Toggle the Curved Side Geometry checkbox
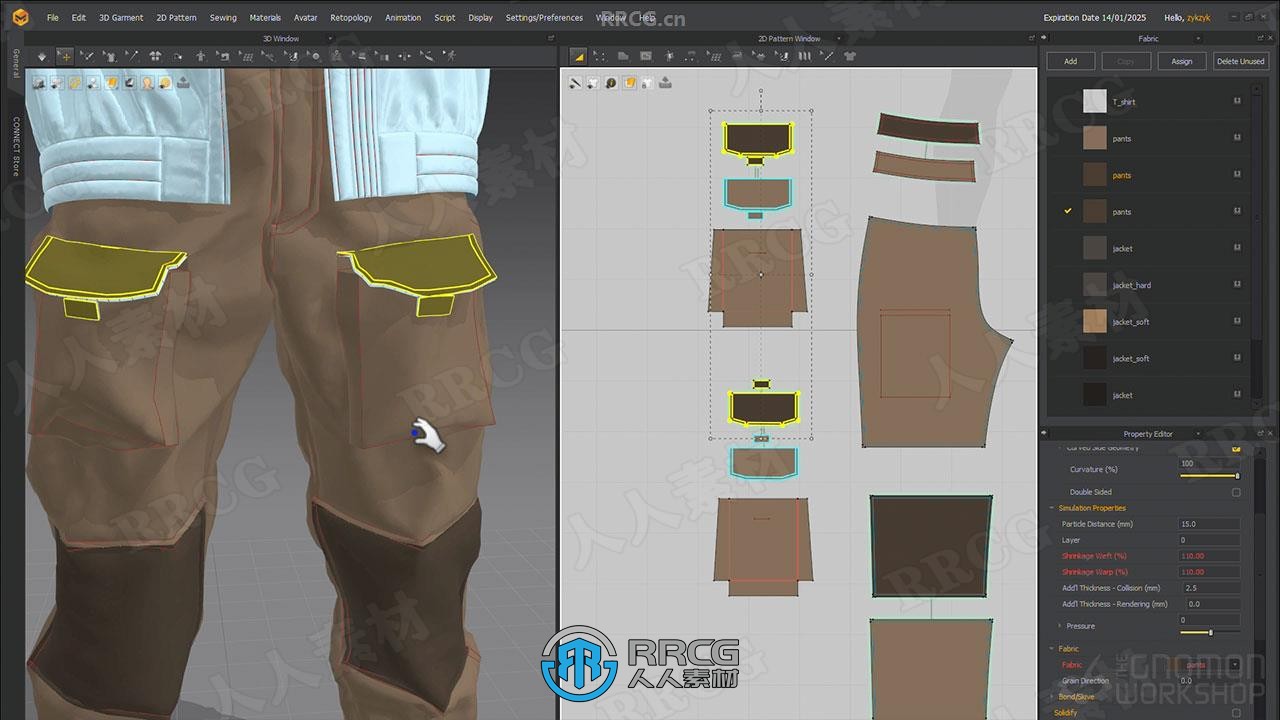 click(1236, 448)
